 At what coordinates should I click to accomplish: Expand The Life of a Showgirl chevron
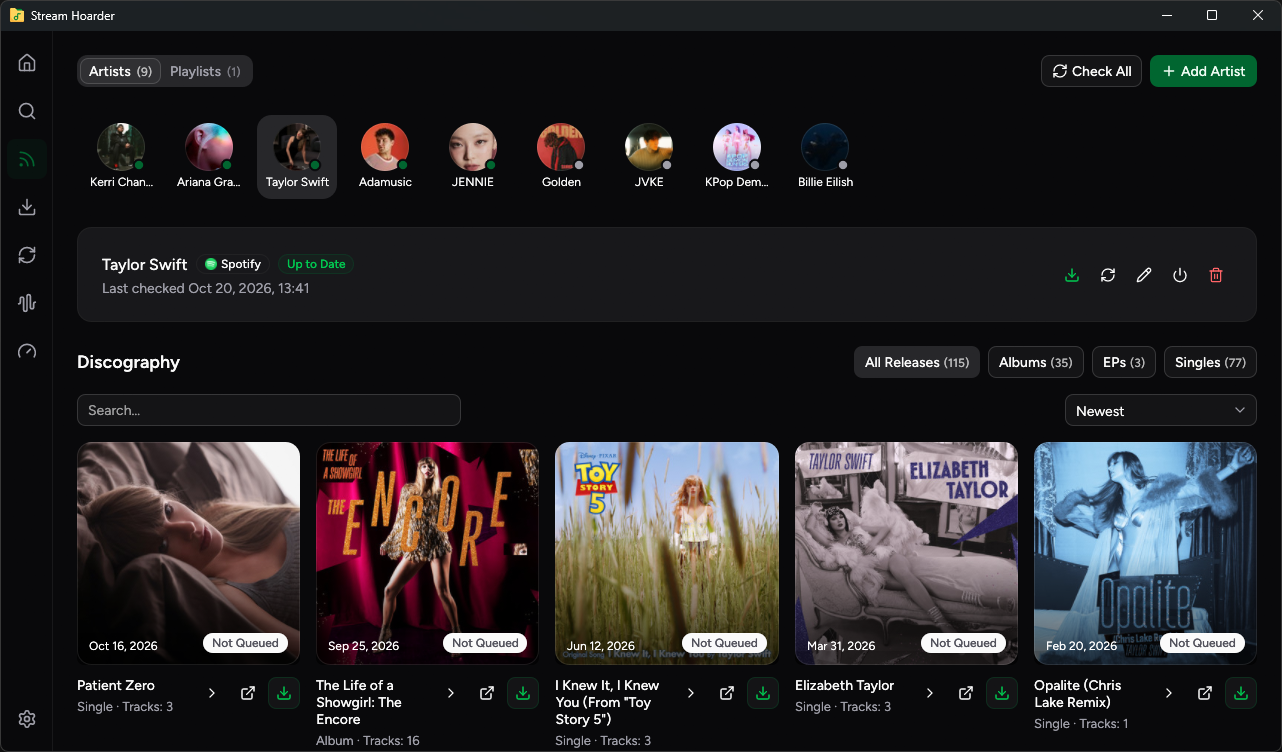tap(451, 693)
